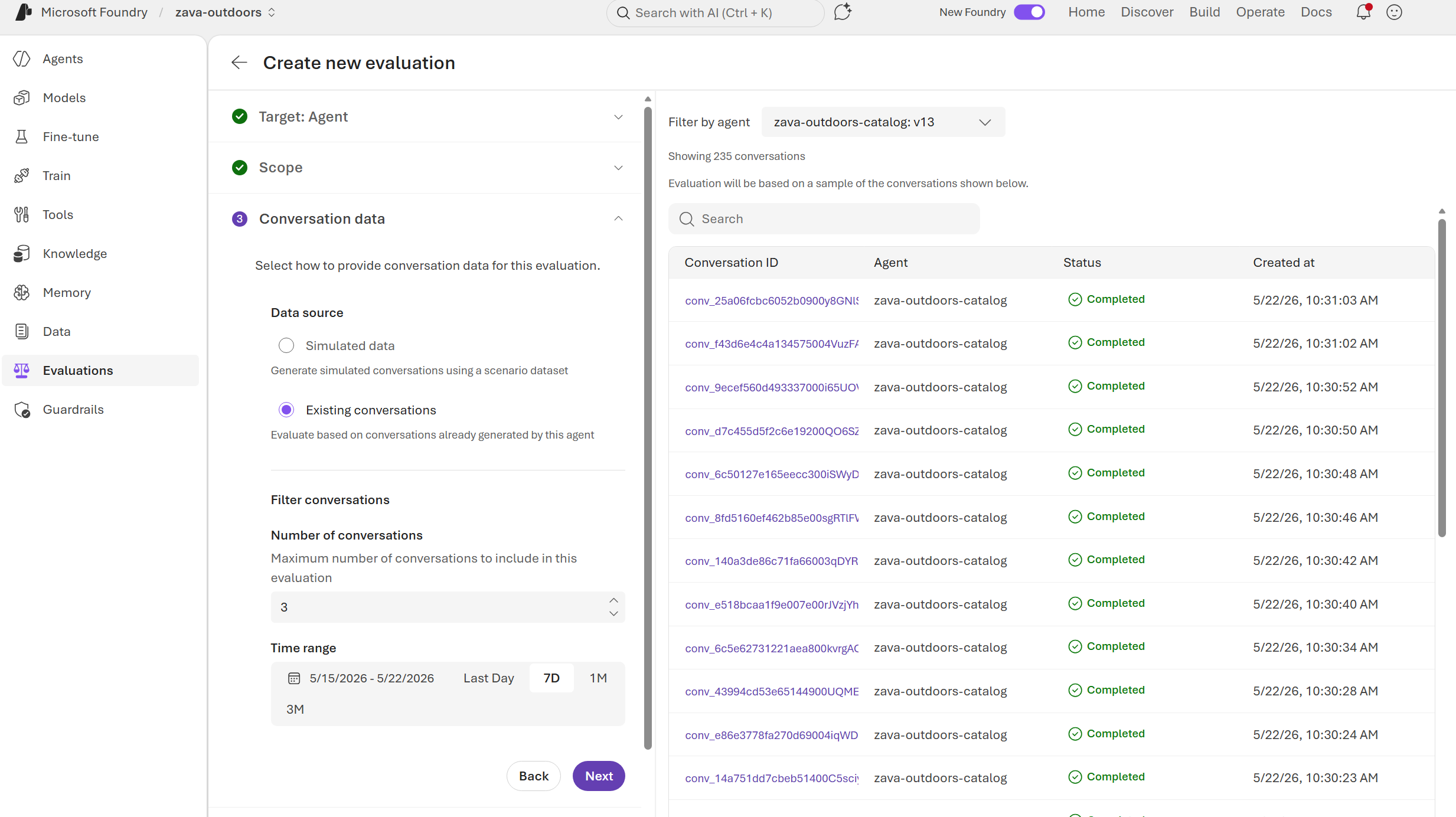Open conversation conv_6c50127e165eecc300iSWyD

coord(772,474)
